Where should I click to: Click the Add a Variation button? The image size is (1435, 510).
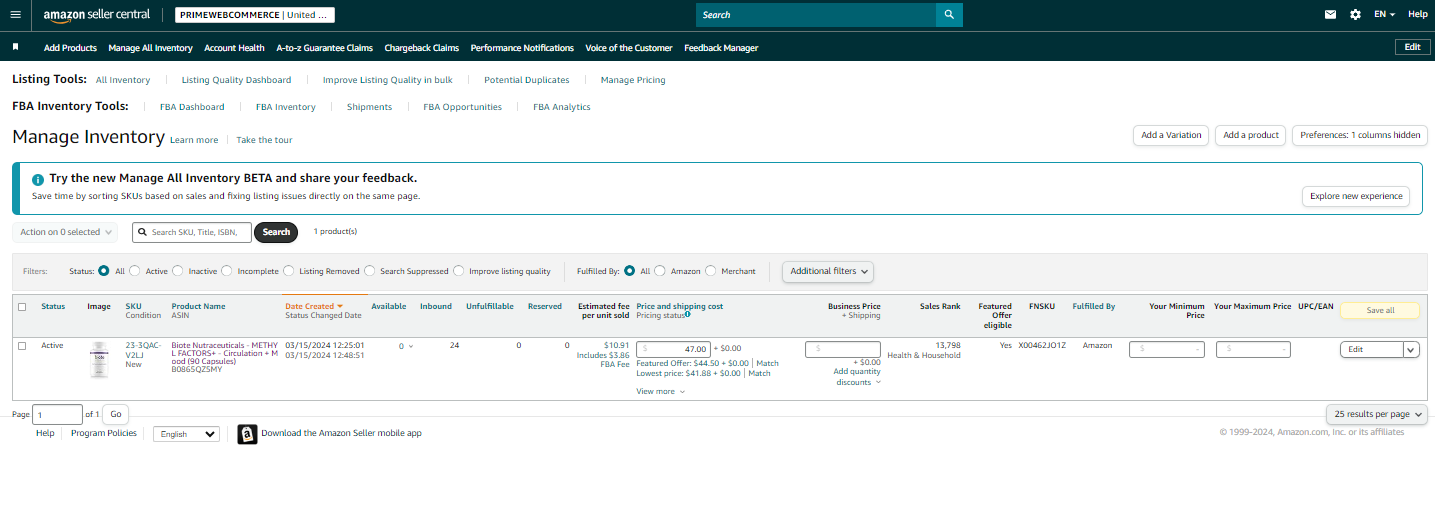[x=1171, y=135]
